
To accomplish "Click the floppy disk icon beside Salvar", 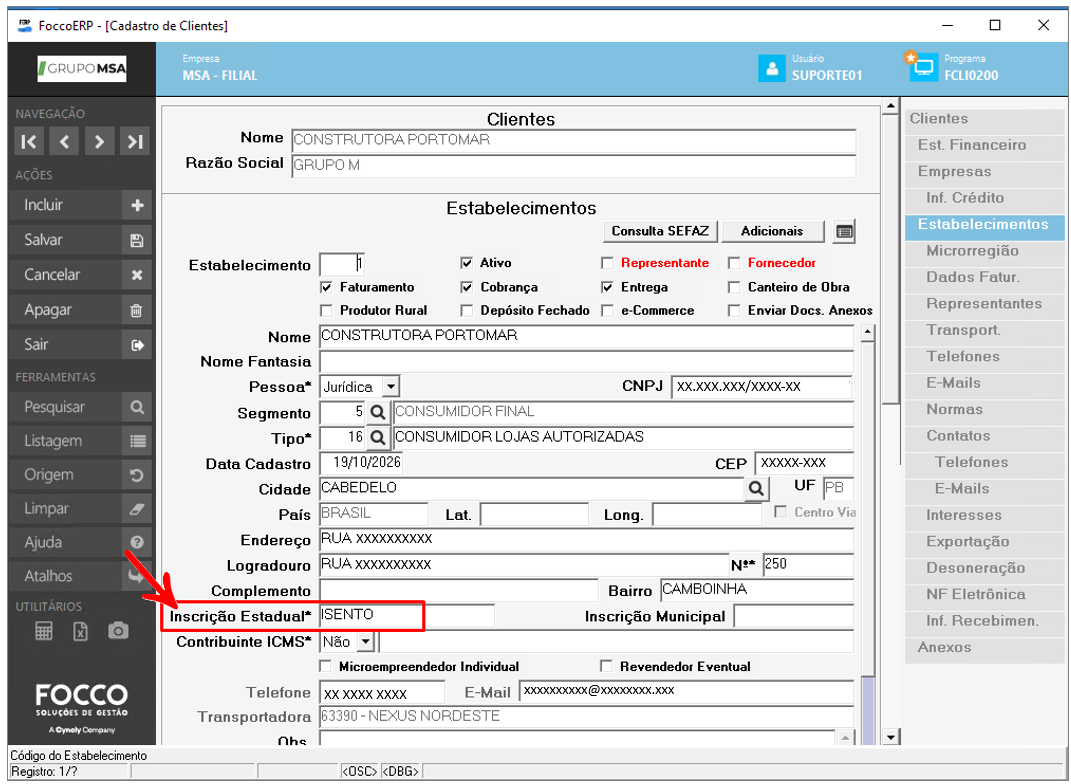I will [137, 240].
